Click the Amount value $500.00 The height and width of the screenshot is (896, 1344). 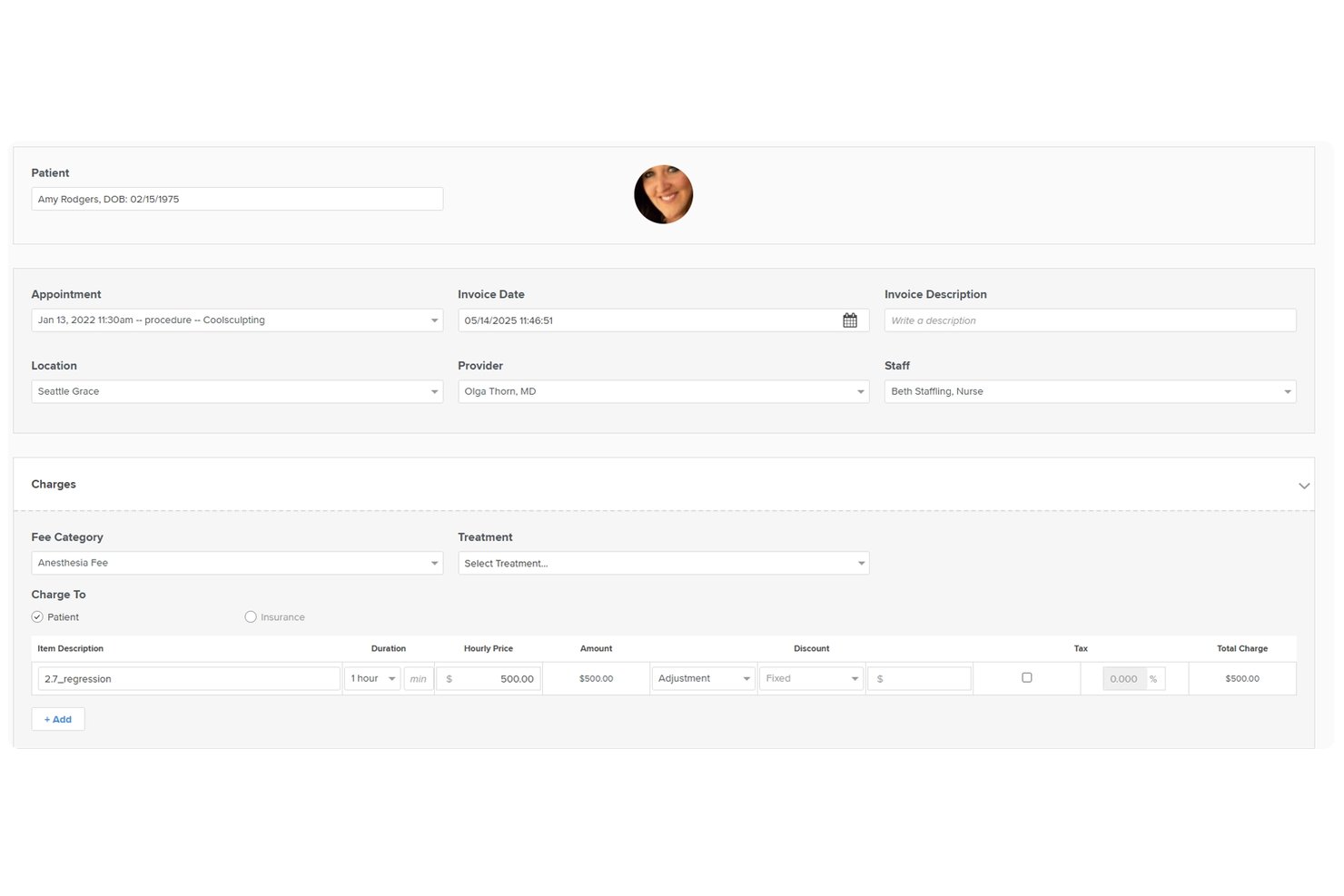(x=597, y=678)
